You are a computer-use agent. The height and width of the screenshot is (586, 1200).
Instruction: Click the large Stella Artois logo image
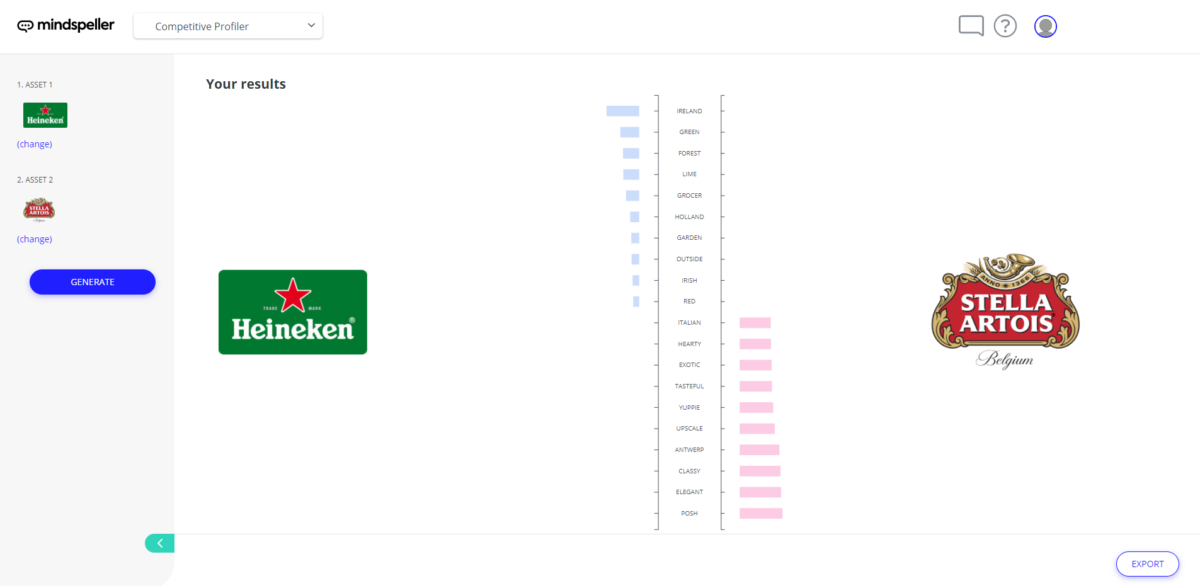pyautogui.click(x=1005, y=310)
